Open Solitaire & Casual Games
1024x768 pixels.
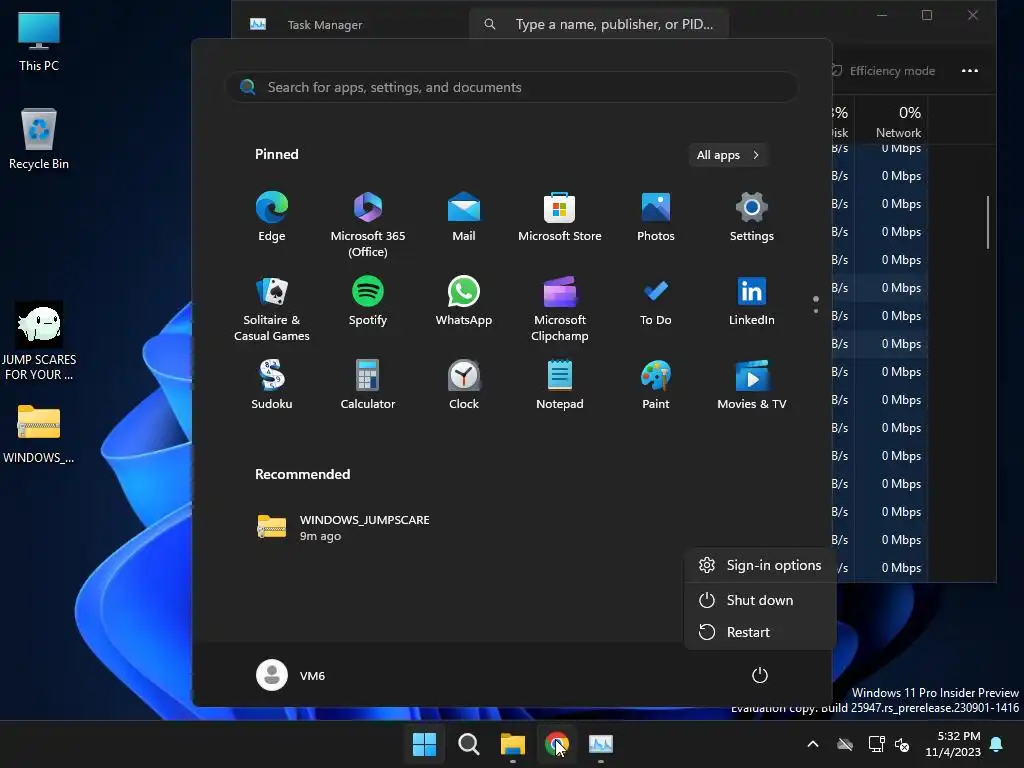(272, 308)
